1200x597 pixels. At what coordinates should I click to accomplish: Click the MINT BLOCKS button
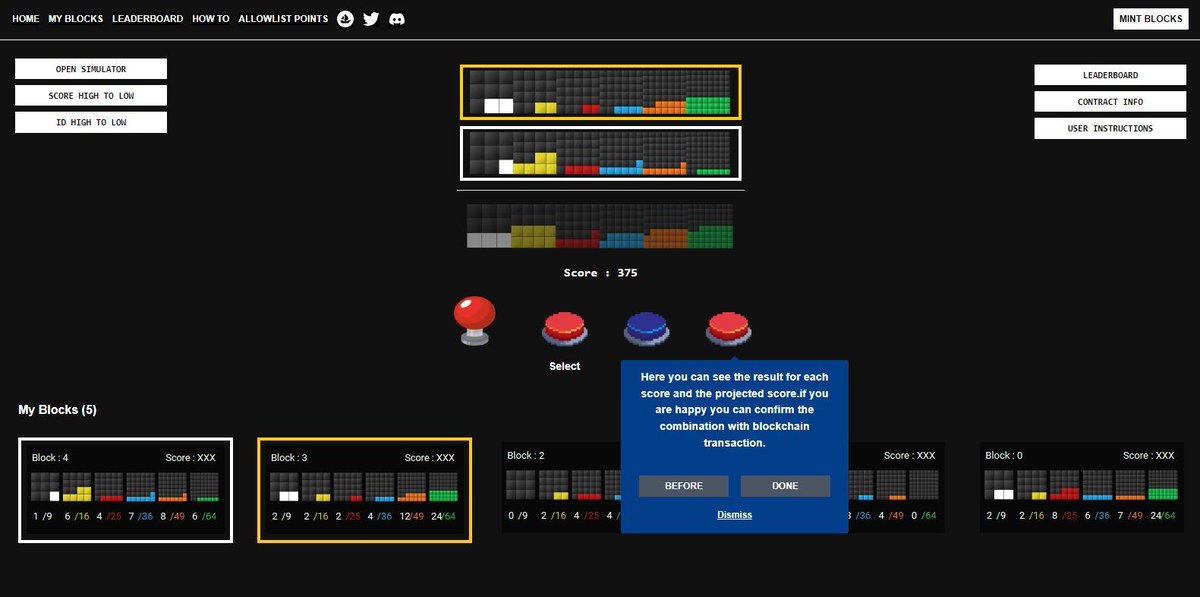point(1150,19)
